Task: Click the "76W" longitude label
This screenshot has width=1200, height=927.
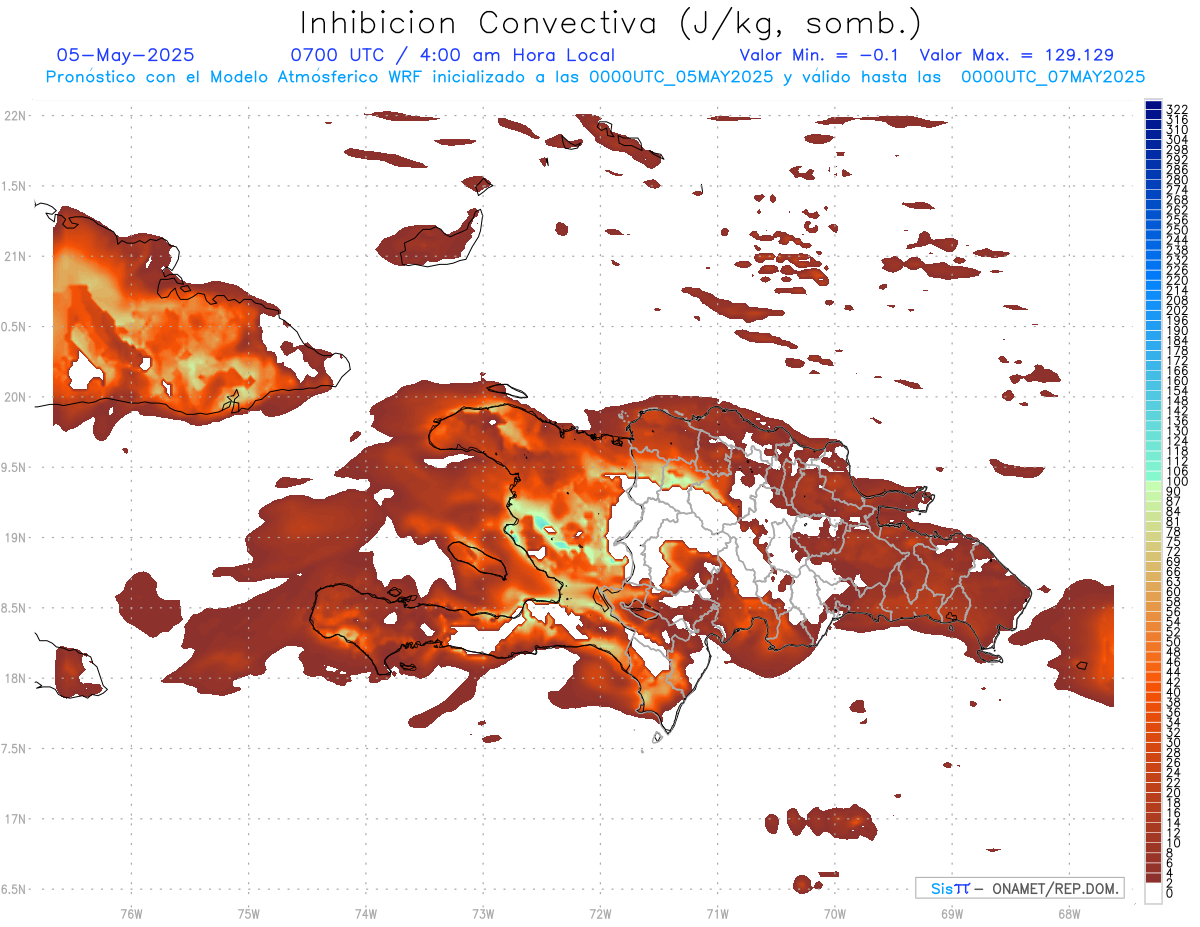Action: [131, 913]
